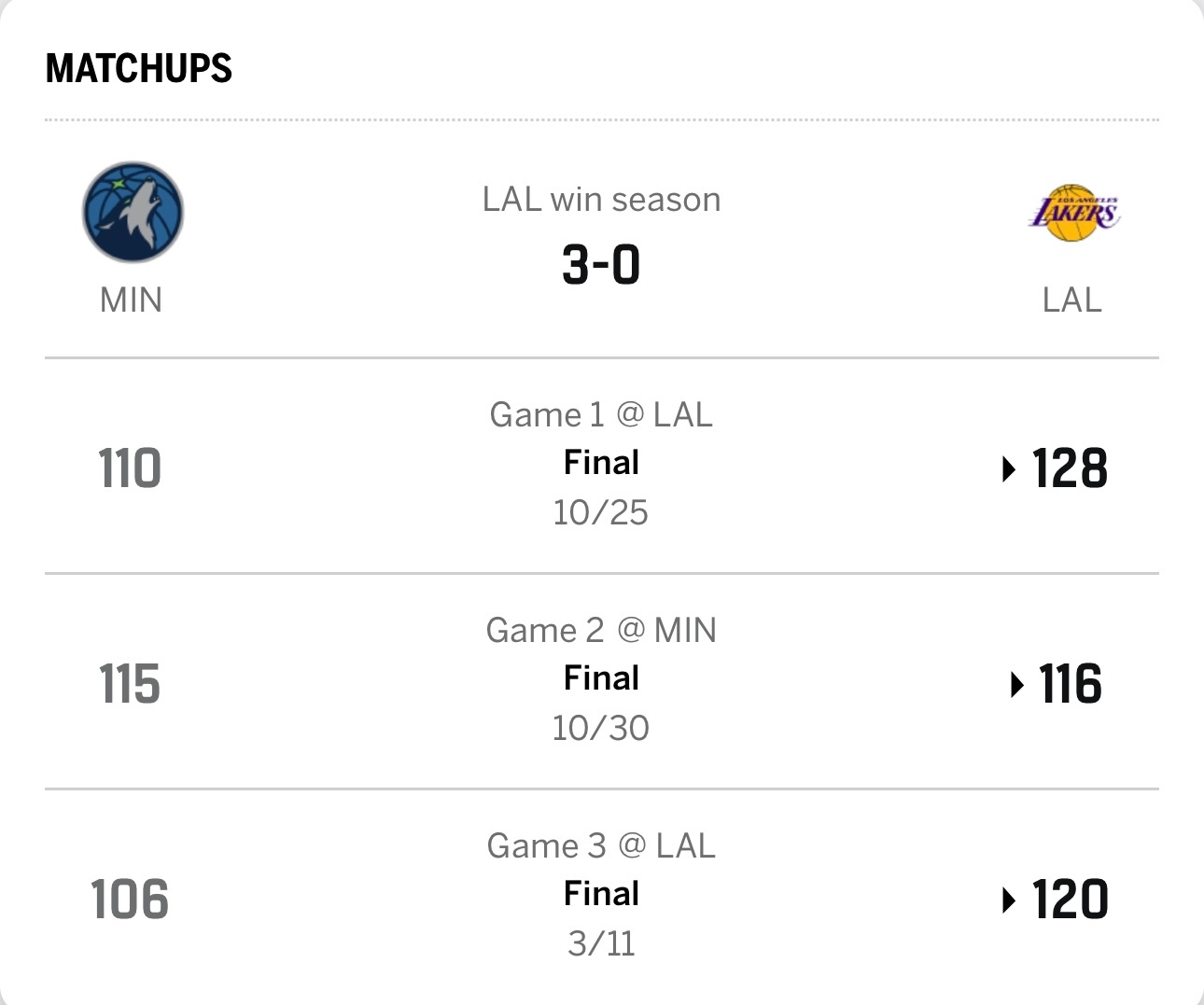This screenshot has width=1204, height=1005.
Task: Click the MATCHUPS section heading
Action: pos(139,68)
